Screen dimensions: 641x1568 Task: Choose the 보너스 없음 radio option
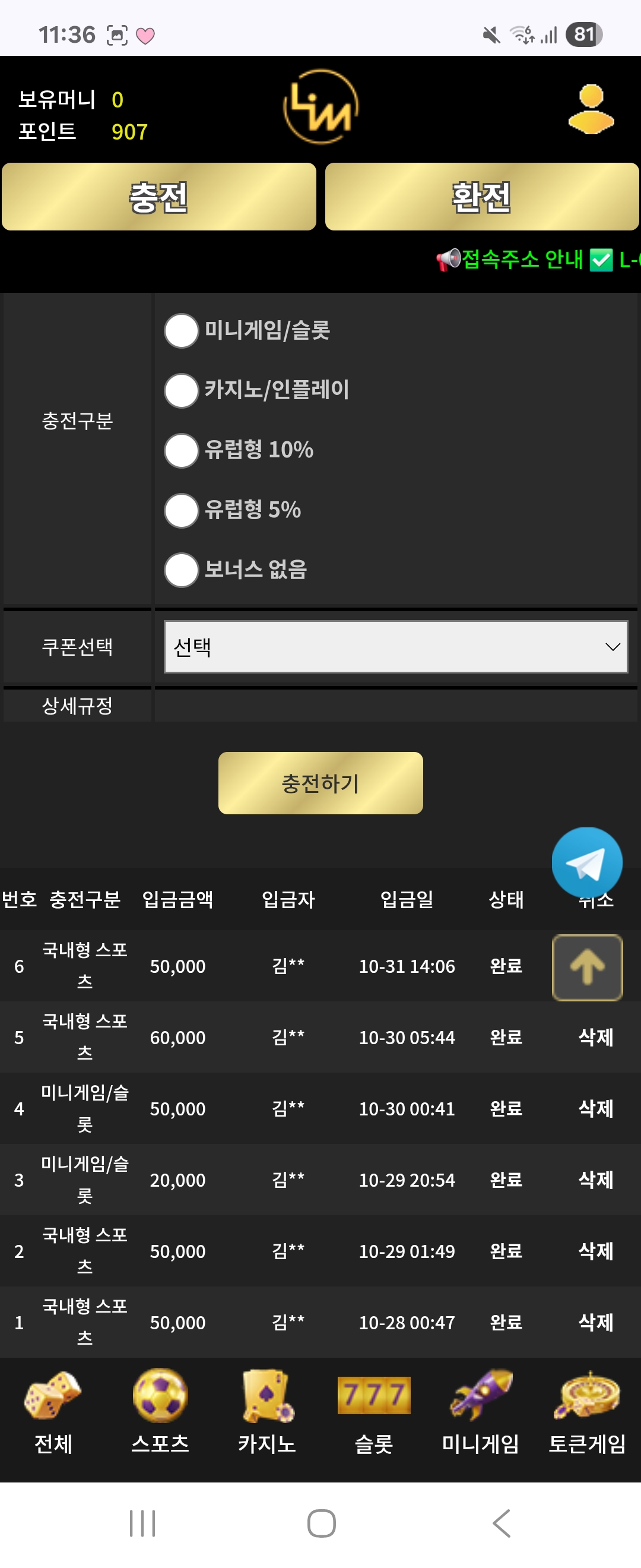pos(181,570)
